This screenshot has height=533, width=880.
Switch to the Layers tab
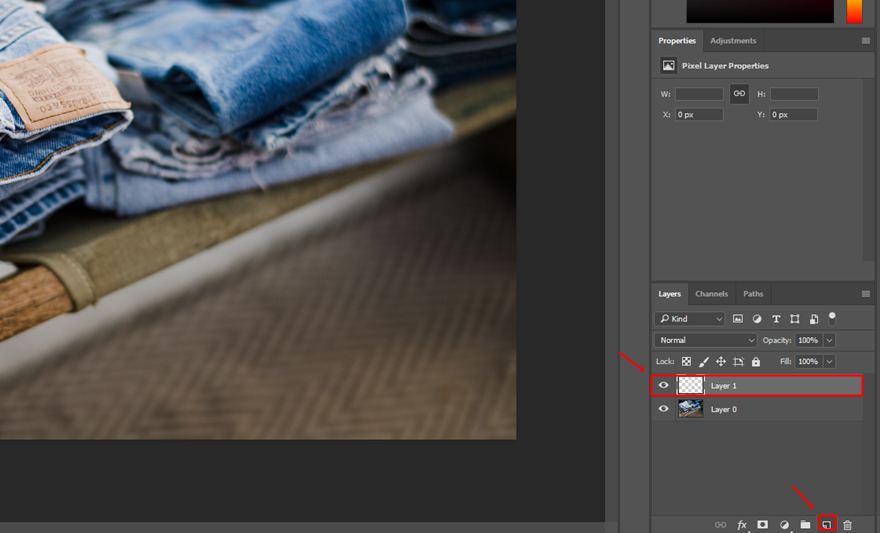click(x=670, y=294)
